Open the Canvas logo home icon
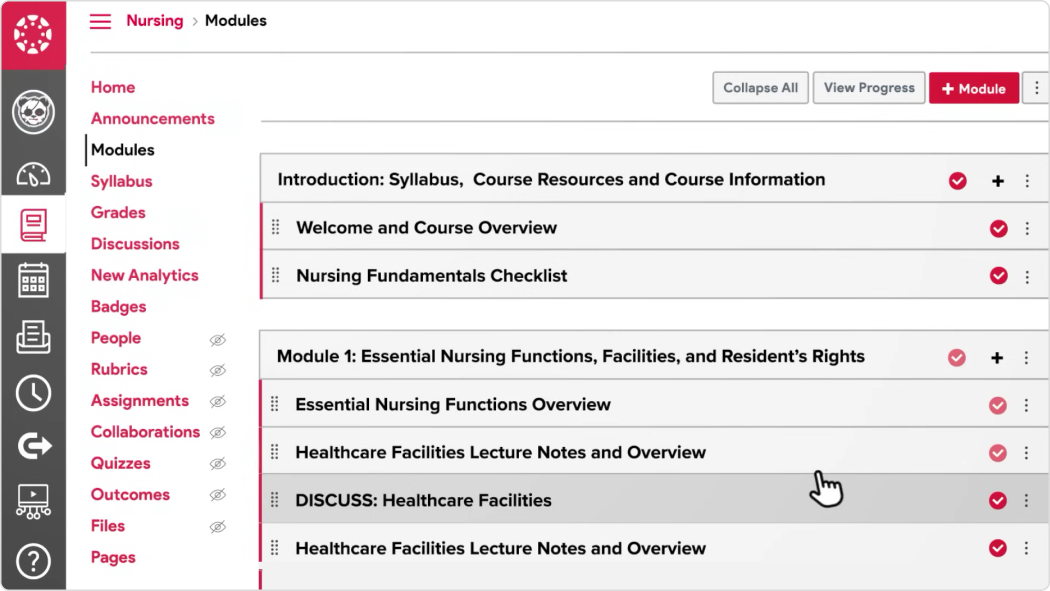This screenshot has height=591, width=1050. [x=33, y=35]
